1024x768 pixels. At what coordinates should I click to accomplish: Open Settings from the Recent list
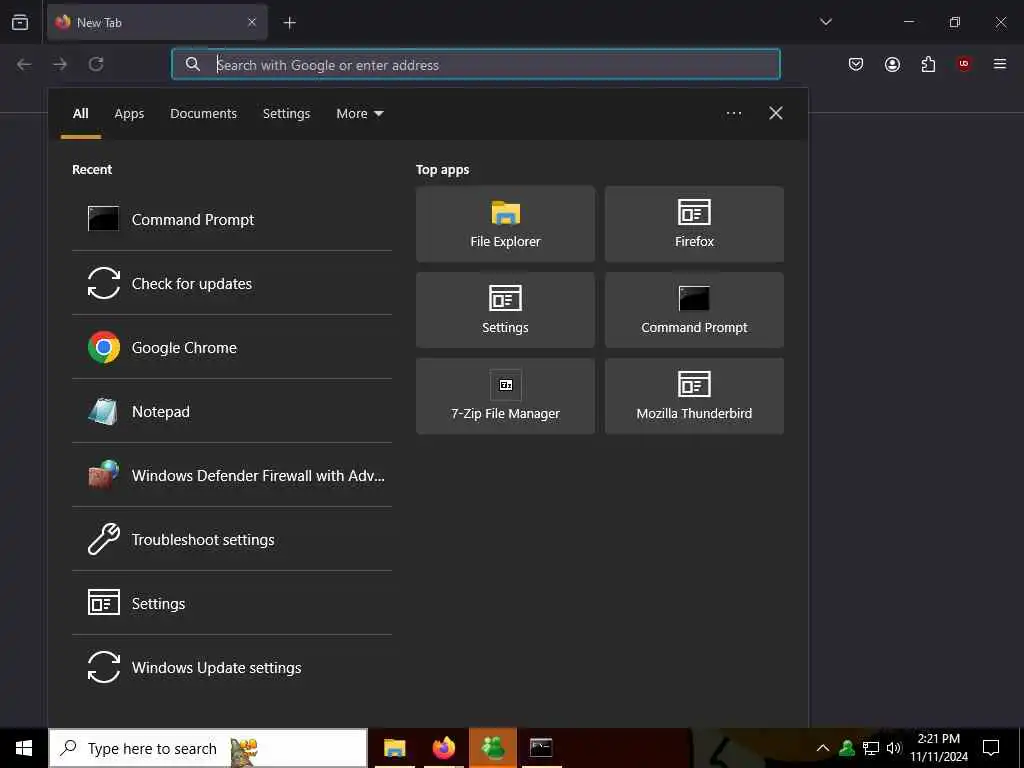(232, 603)
